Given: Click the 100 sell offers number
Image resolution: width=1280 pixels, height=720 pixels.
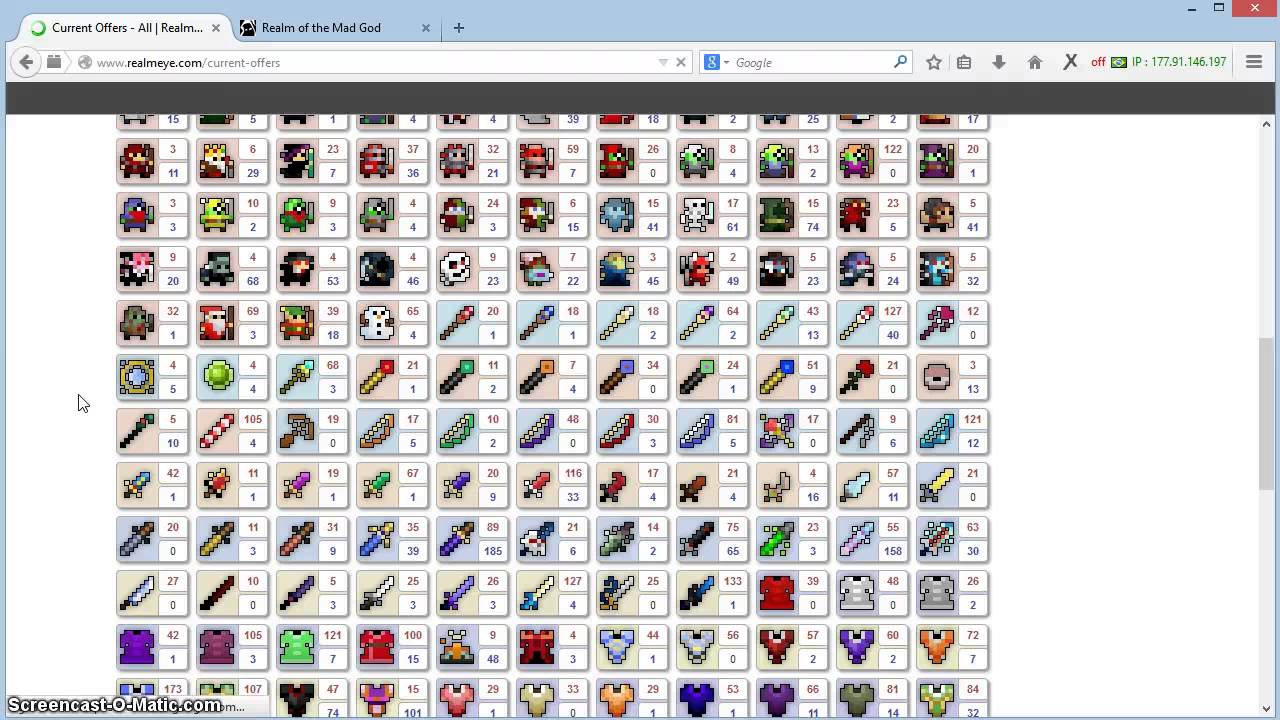Looking at the screenshot, I should coord(413,635).
